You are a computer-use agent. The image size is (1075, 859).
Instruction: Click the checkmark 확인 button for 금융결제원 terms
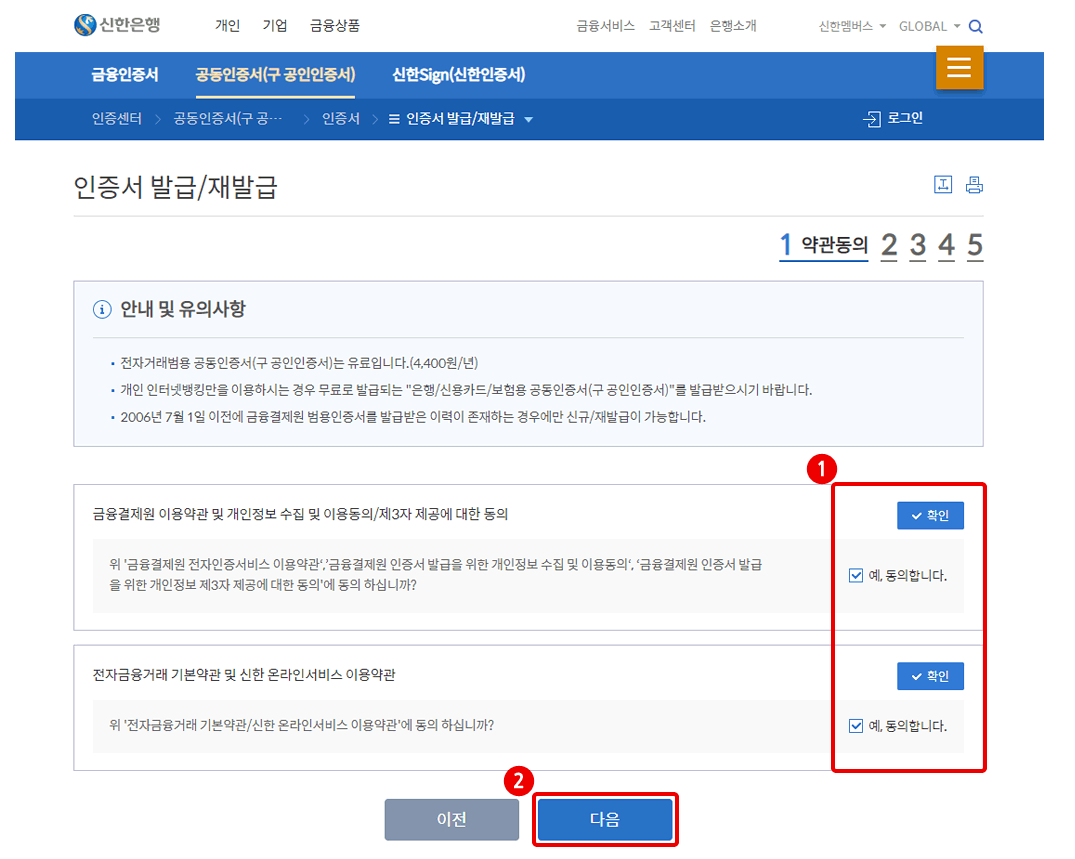pyautogui.click(x=930, y=515)
